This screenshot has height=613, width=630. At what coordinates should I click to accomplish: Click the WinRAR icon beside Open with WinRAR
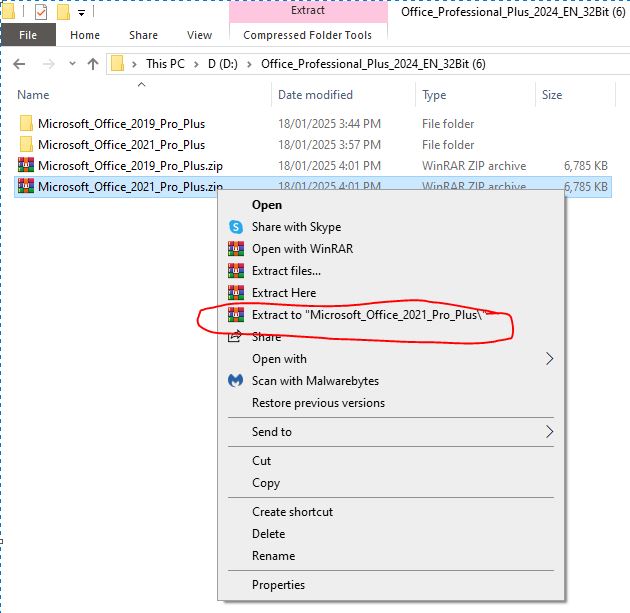[x=236, y=249]
